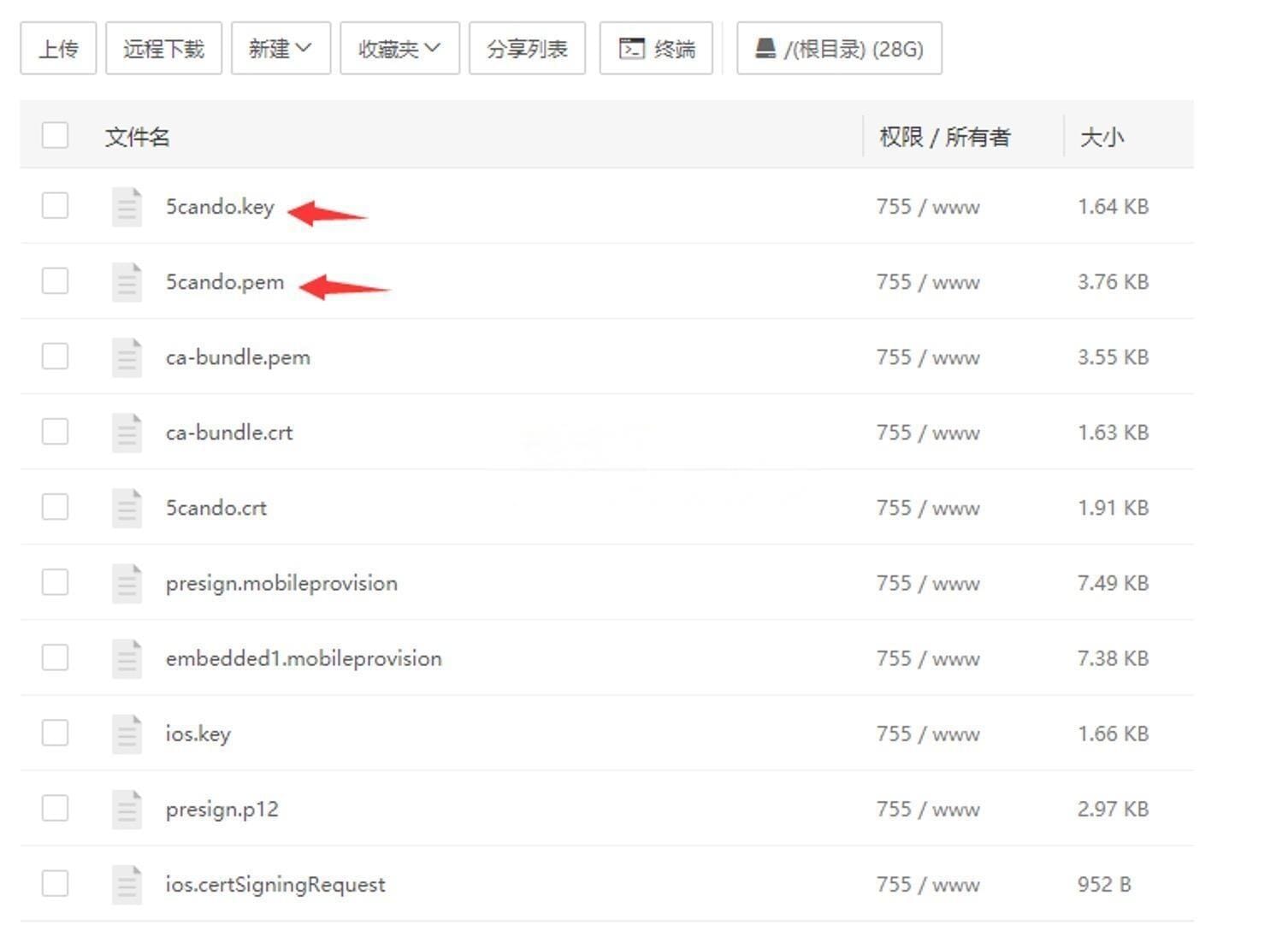Click size value 3.76 KB
Image resolution: width=1288 pixels, height=937 pixels.
click(1113, 282)
